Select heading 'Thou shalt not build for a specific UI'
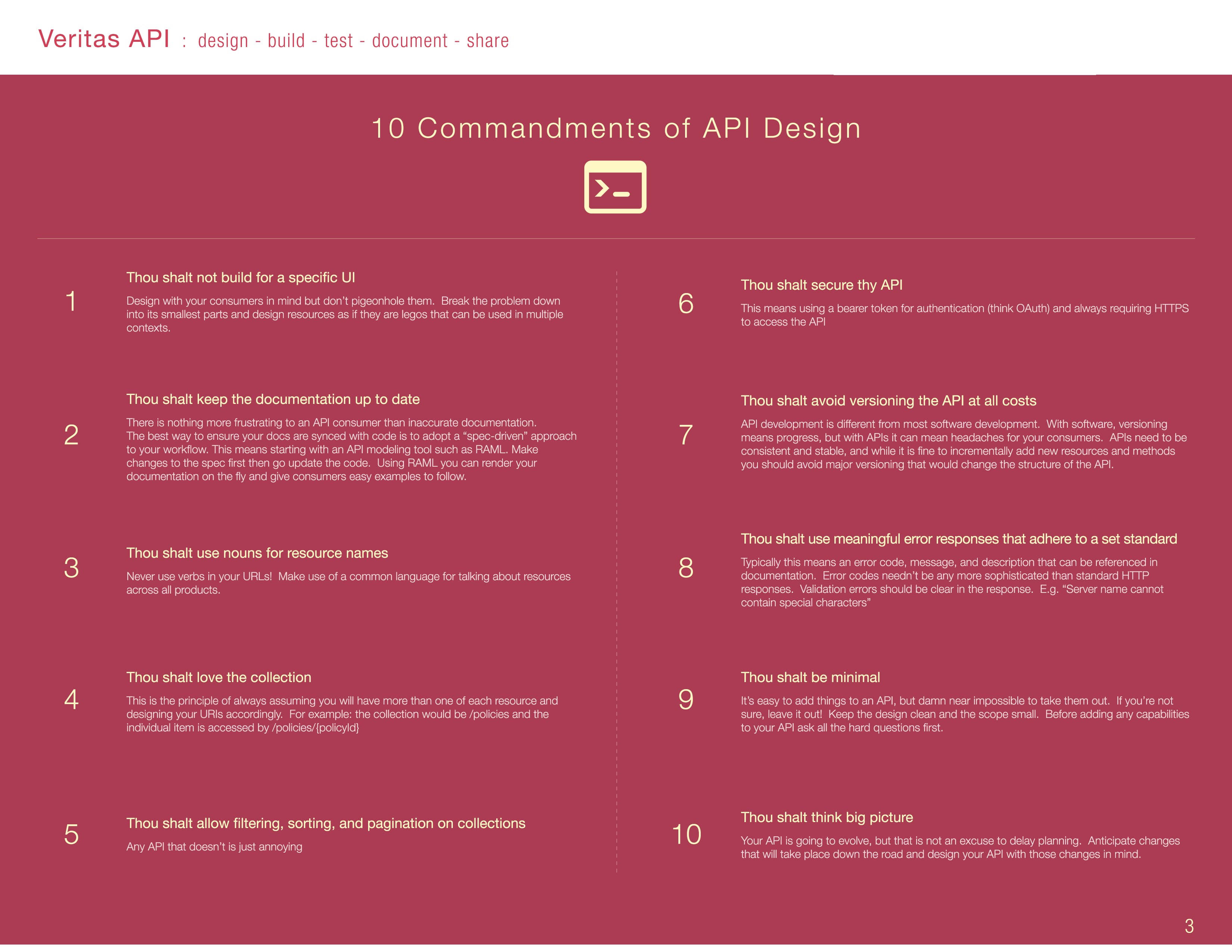The width and height of the screenshot is (1232, 952). (x=240, y=277)
